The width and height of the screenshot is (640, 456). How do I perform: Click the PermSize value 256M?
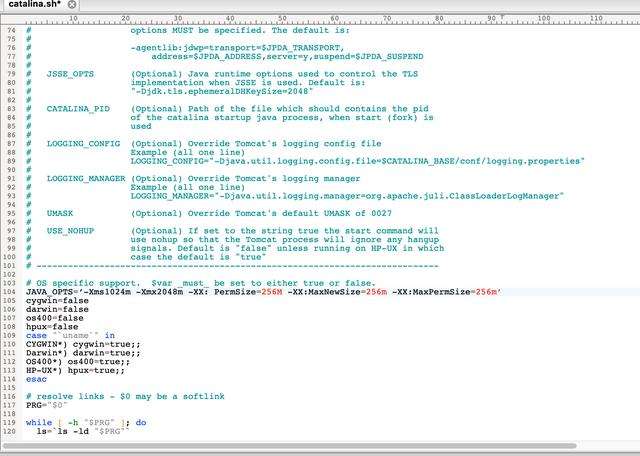tap(271, 292)
